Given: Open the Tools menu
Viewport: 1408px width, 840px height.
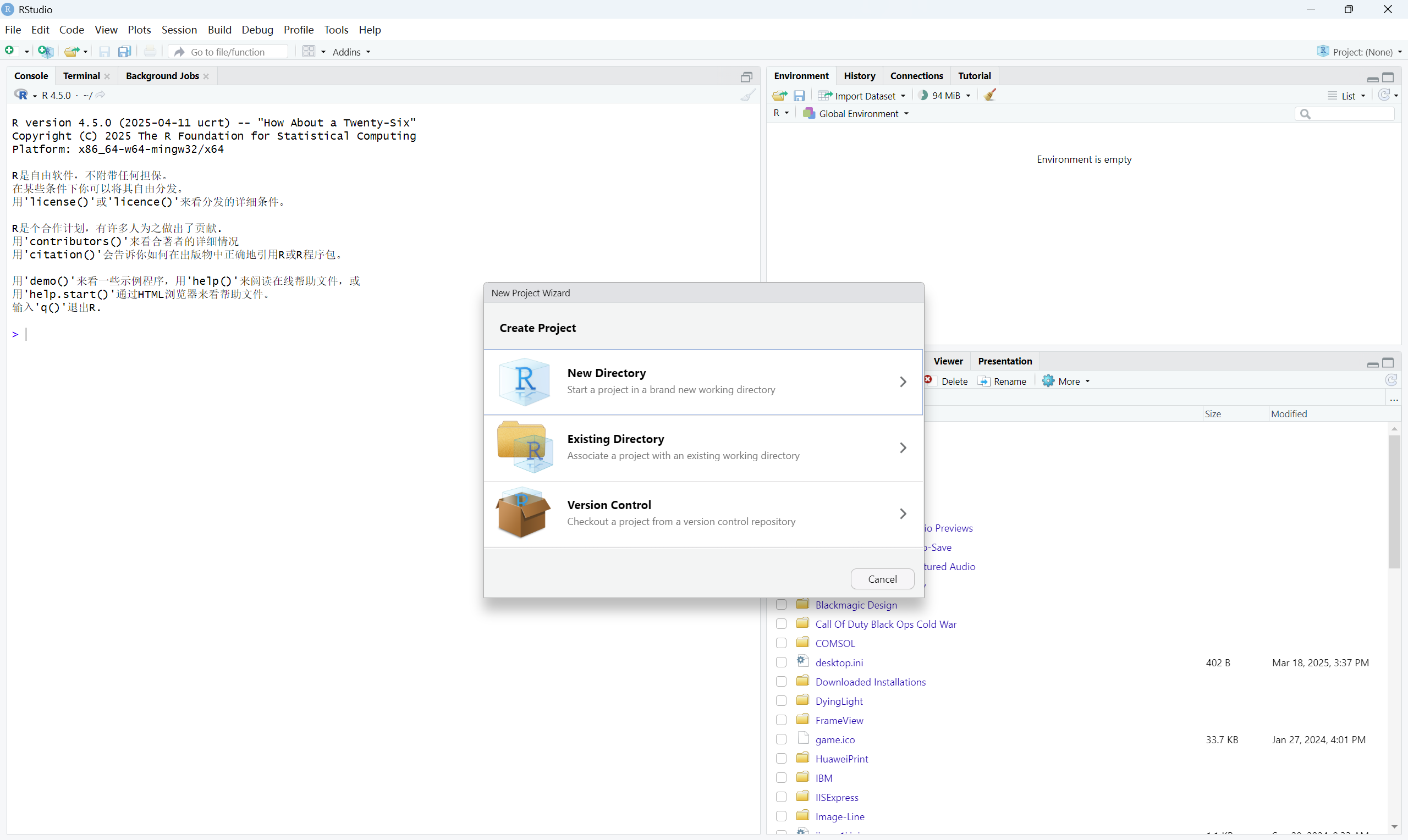Looking at the screenshot, I should (x=335, y=30).
